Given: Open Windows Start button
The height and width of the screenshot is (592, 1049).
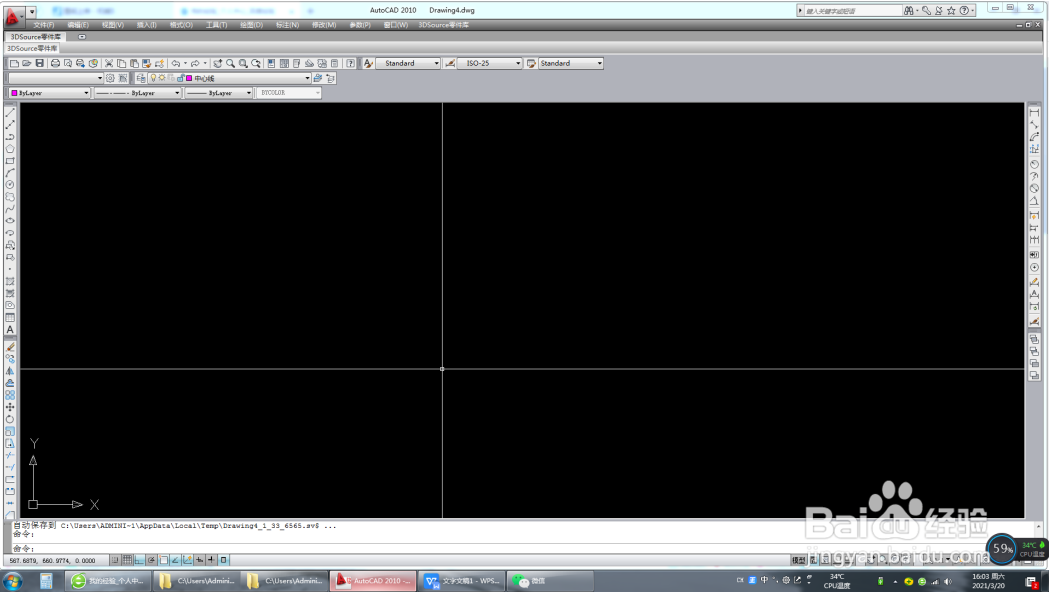Looking at the screenshot, I should coord(12,581).
